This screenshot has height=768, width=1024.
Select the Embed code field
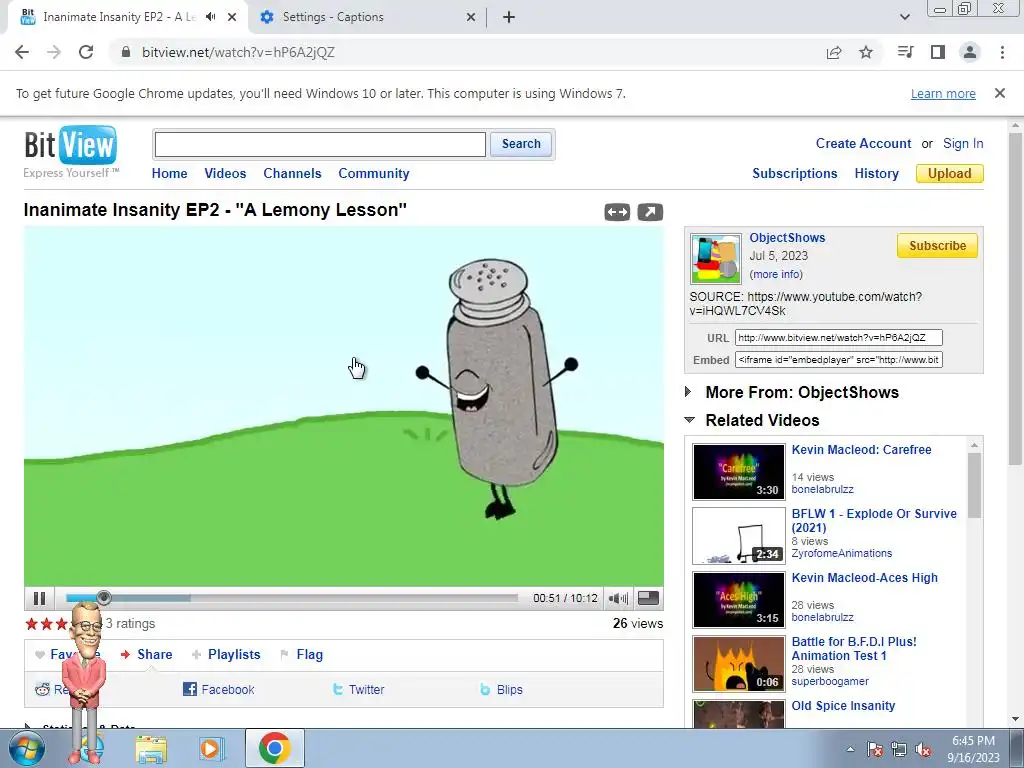(839, 360)
